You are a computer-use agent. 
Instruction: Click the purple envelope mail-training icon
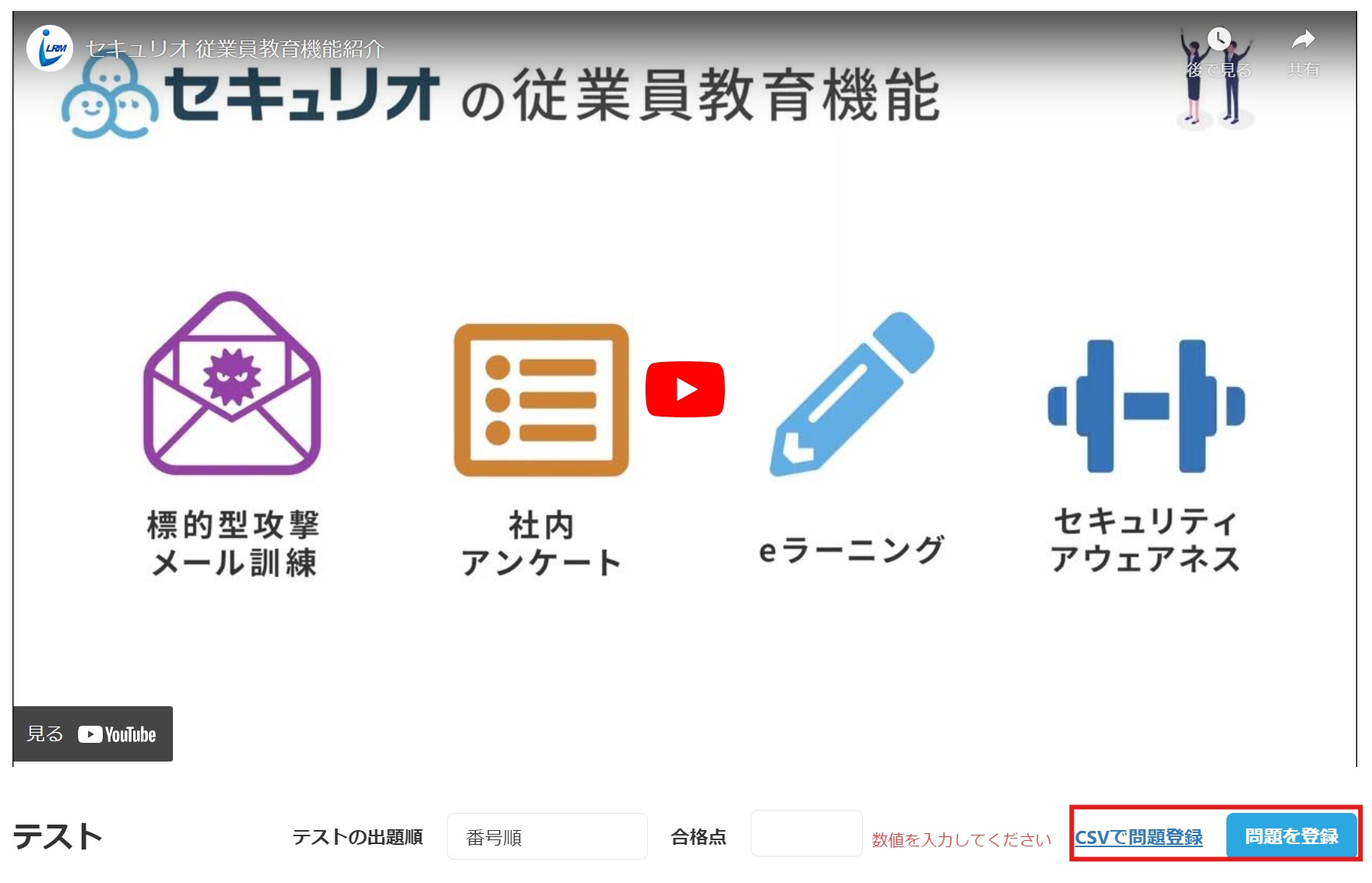232,383
